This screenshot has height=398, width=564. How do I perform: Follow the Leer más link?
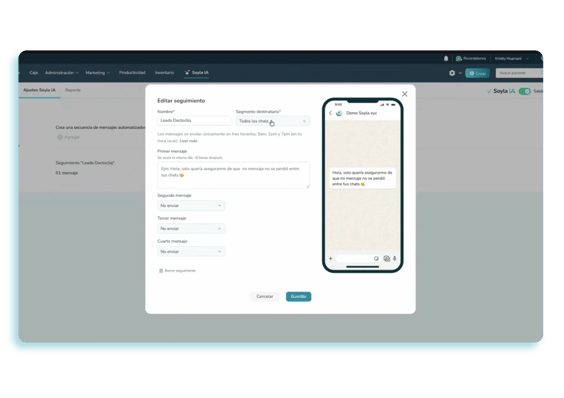[188, 141]
